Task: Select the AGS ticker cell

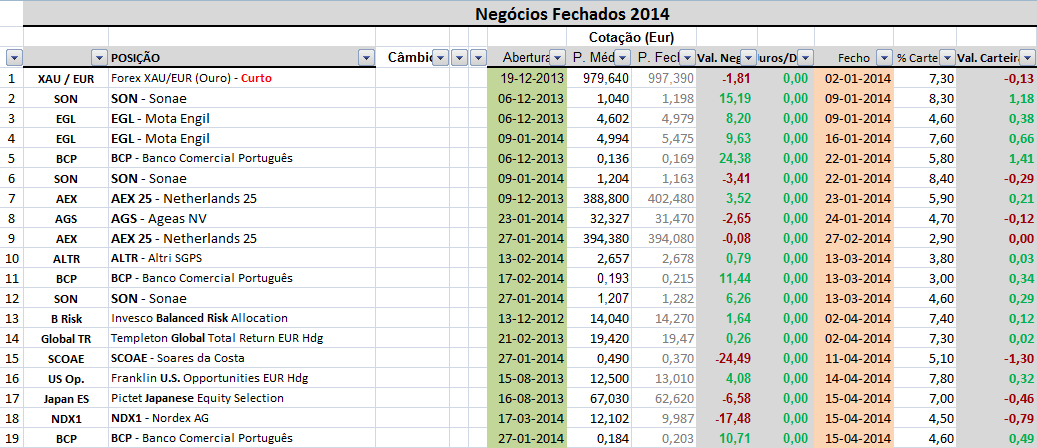Action: click(66, 218)
